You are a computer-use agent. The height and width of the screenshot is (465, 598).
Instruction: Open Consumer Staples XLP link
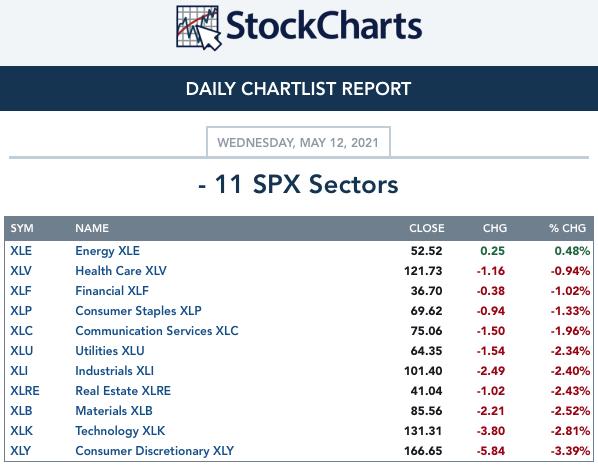click(x=138, y=311)
